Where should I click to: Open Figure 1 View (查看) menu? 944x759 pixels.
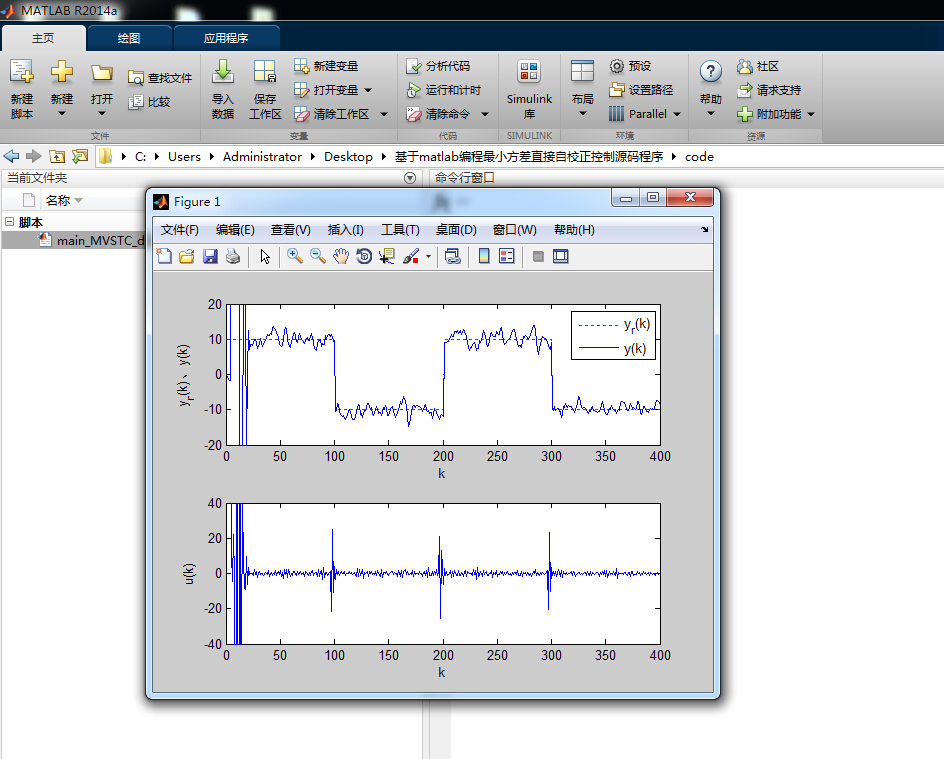(x=290, y=230)
